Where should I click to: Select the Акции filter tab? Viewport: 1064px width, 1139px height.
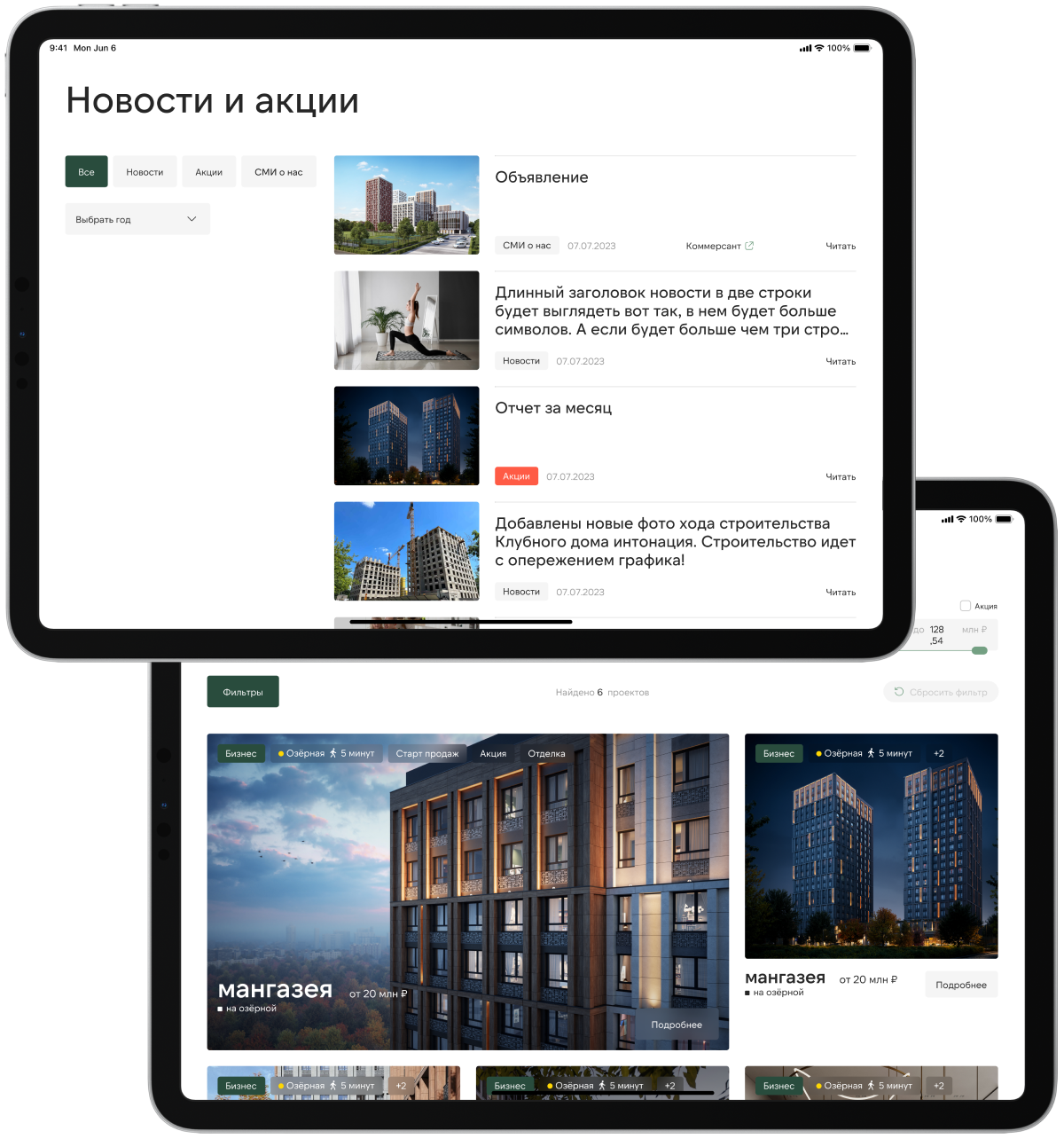click(209, 172)
